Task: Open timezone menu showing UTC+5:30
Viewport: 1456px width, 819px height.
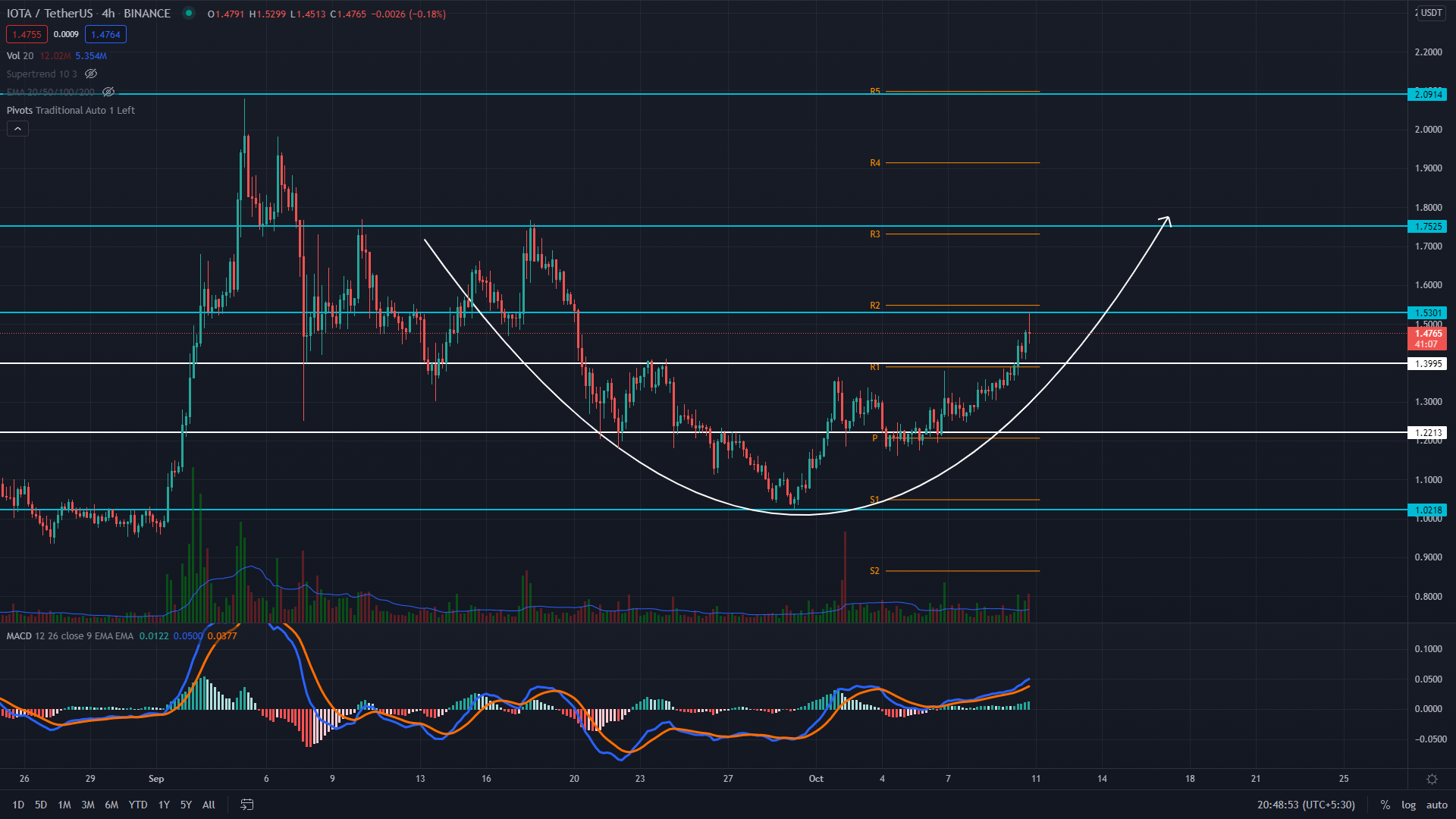Action: (x=1306, y=805)
